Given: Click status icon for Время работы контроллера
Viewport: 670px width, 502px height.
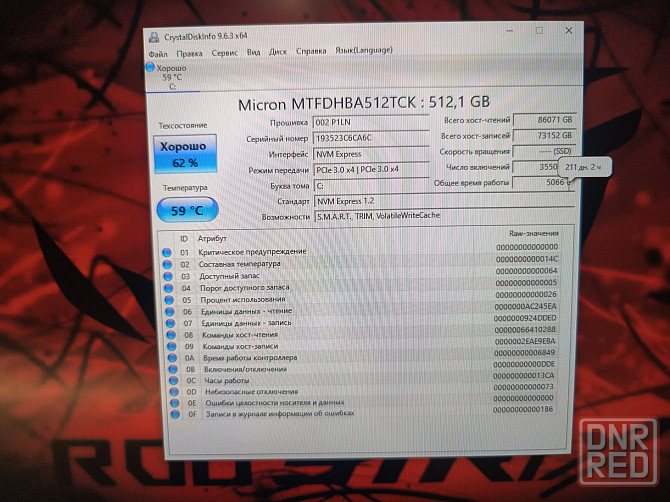Looking at the screenshot, I should (x=172, y=358).
